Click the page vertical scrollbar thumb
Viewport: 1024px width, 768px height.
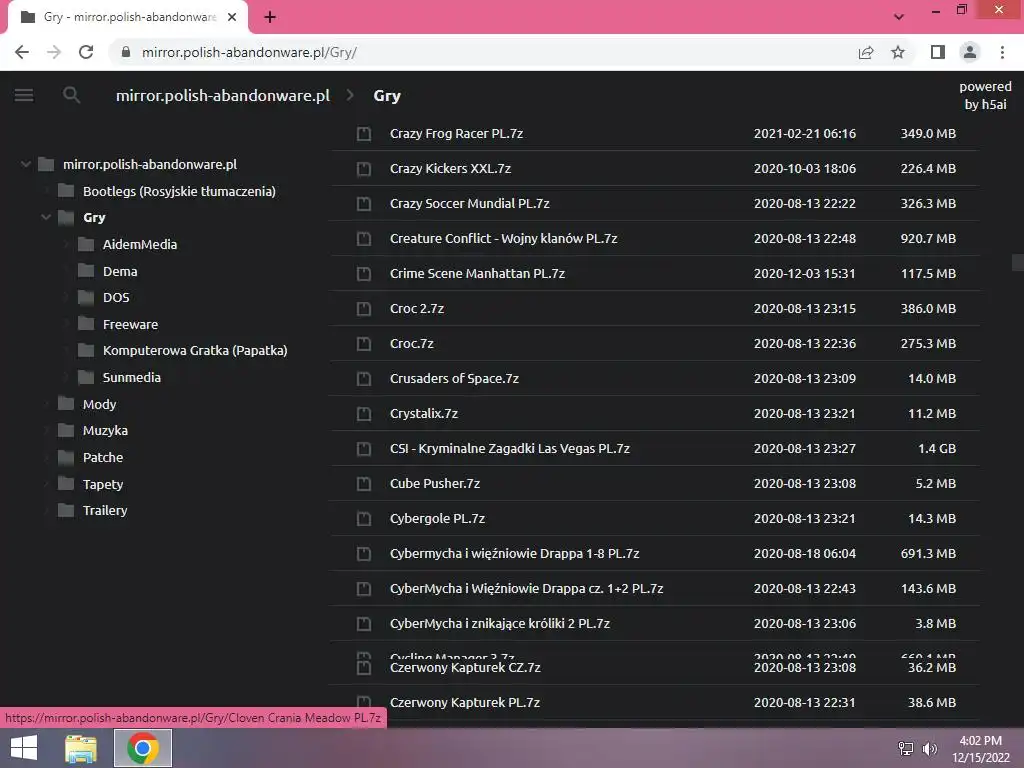(x=1017, y=262)
